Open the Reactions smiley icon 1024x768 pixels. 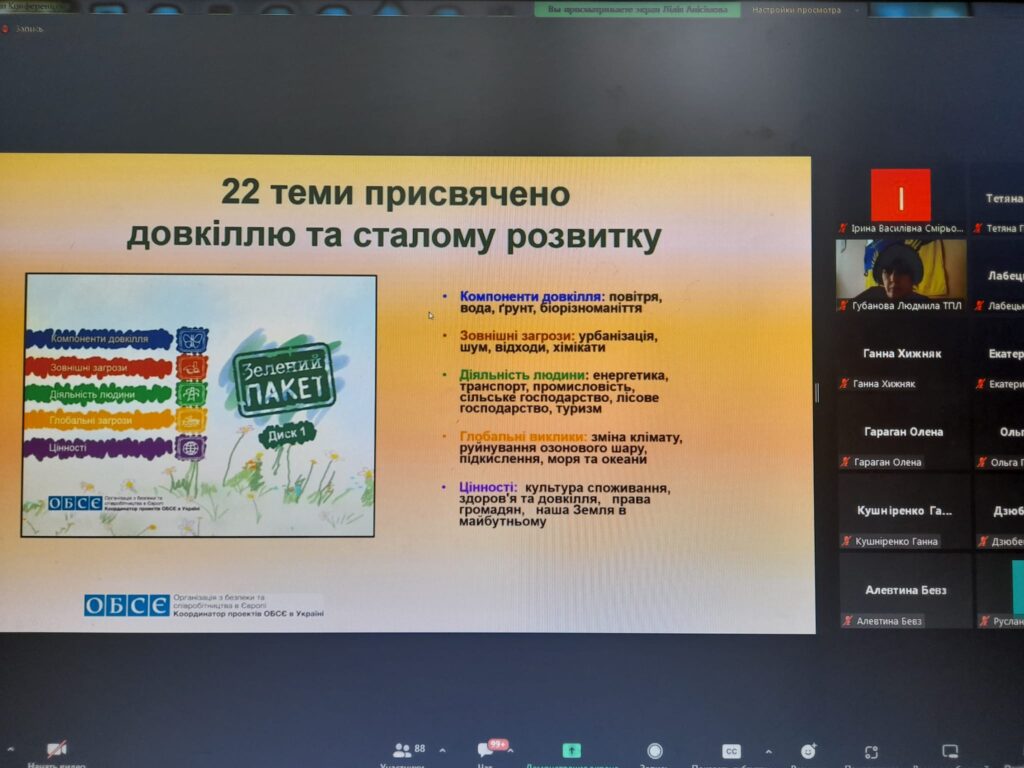pyautogui.click(x=808, y=751)
